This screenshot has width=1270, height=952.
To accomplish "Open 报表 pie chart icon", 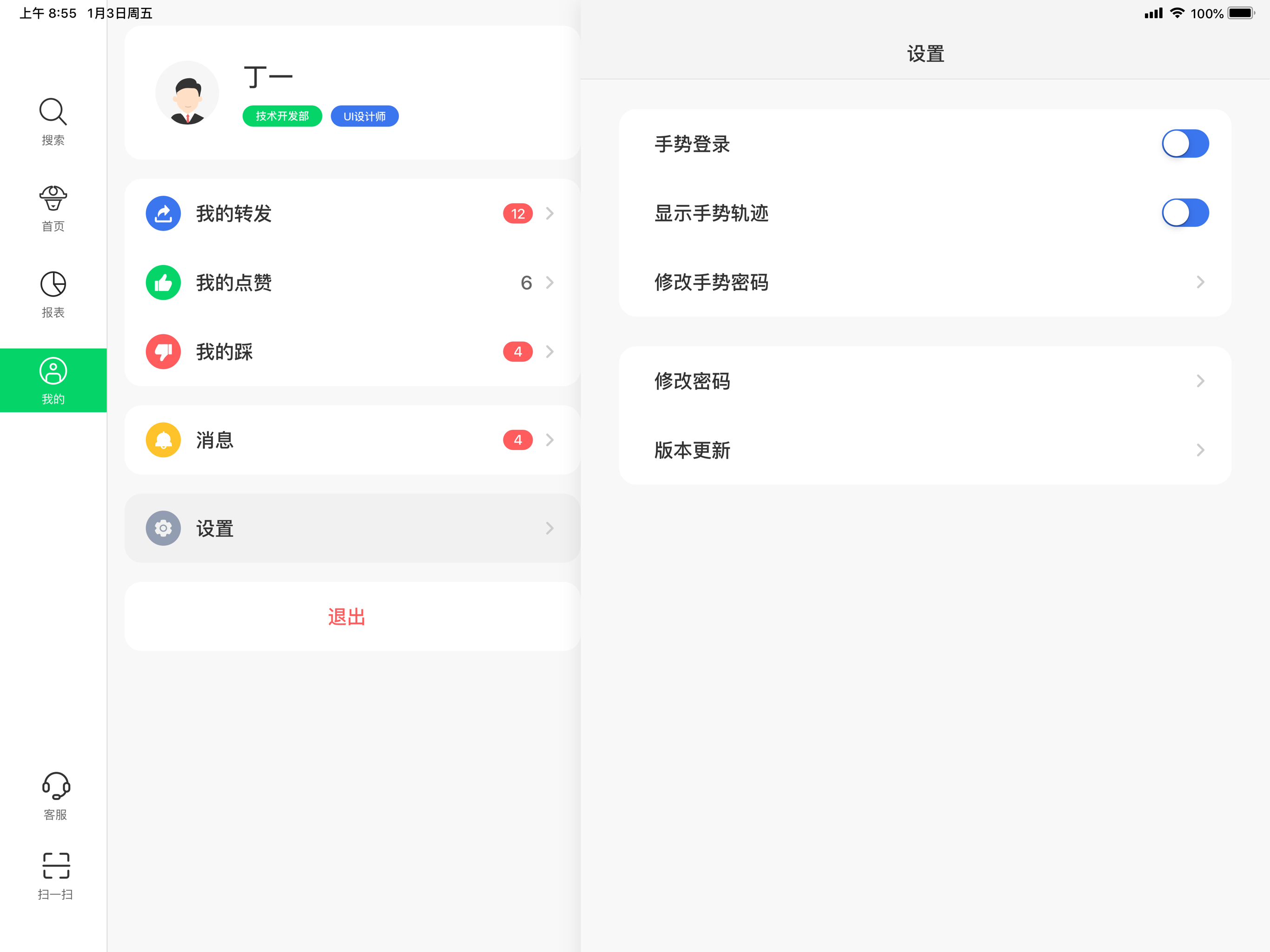I will (53, 284).
